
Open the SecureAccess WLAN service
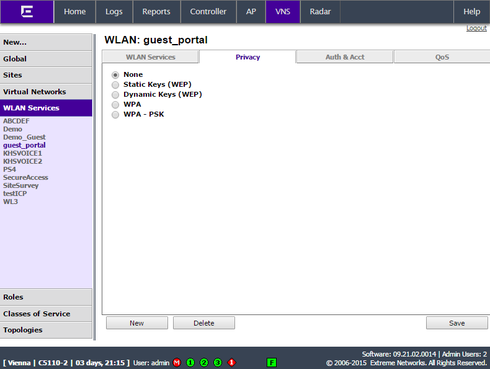click(x=26, y=177)
